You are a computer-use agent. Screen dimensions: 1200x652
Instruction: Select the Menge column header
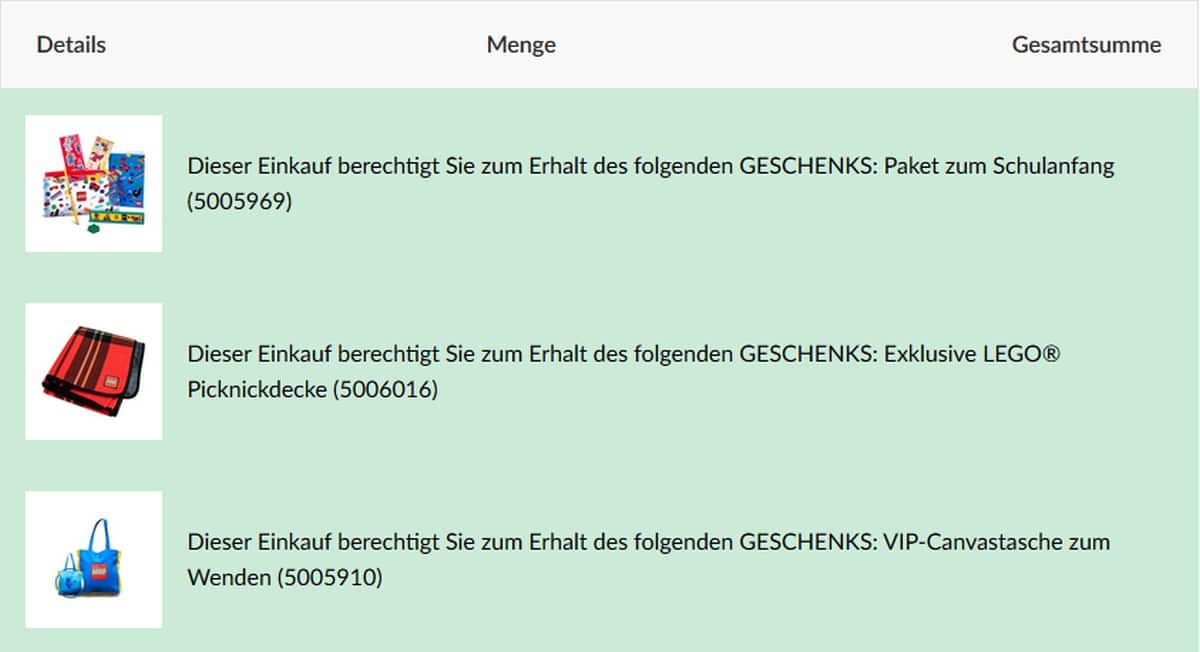click(x=521, y=45)
